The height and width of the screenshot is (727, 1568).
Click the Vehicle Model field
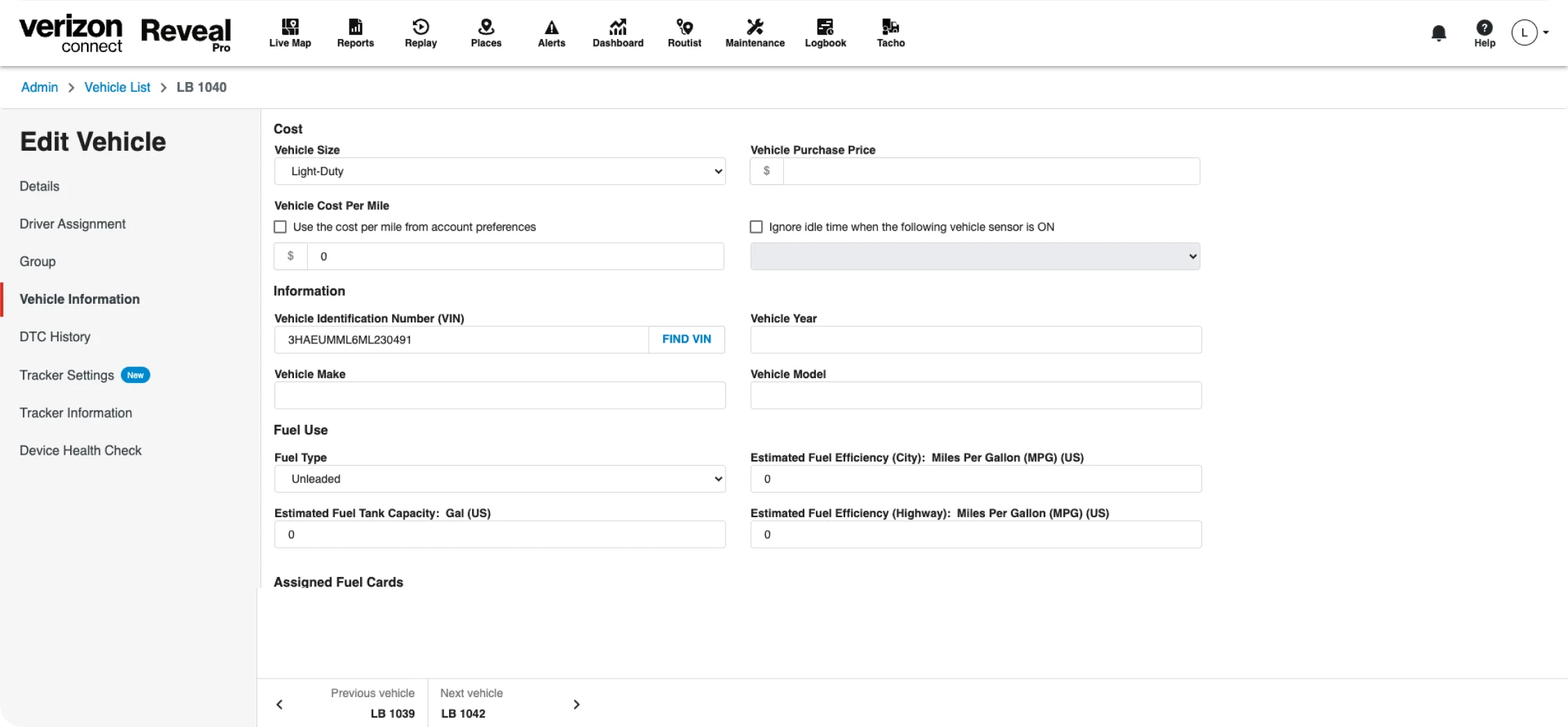[976, 395]
